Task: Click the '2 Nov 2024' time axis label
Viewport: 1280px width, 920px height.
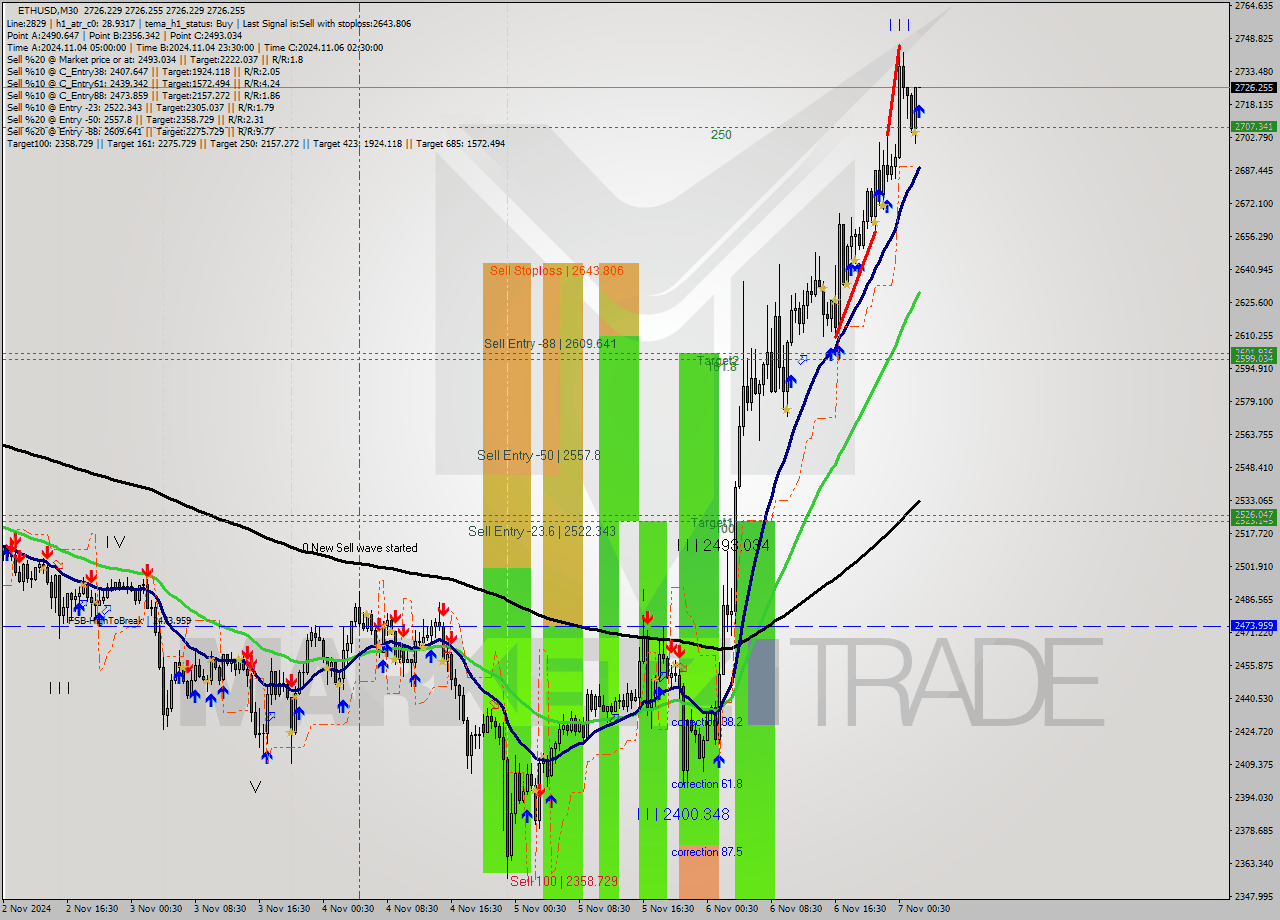Action: (26, 909)
